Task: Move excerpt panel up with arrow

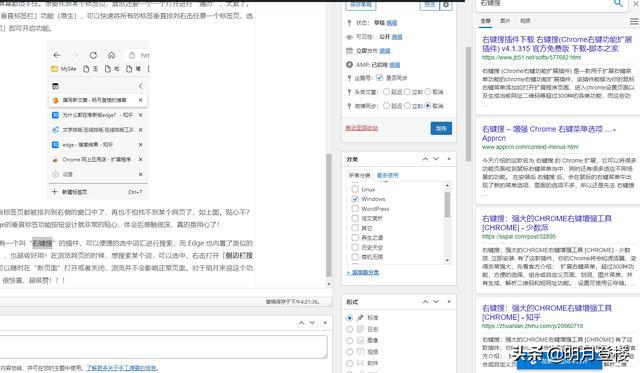Action: click(x=301, y=323)
